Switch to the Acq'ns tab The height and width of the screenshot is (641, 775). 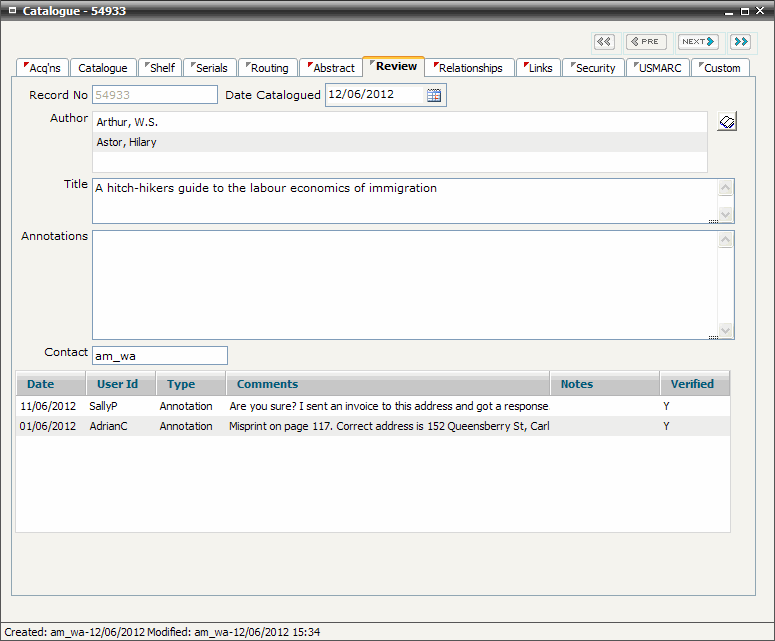(44, 68)
